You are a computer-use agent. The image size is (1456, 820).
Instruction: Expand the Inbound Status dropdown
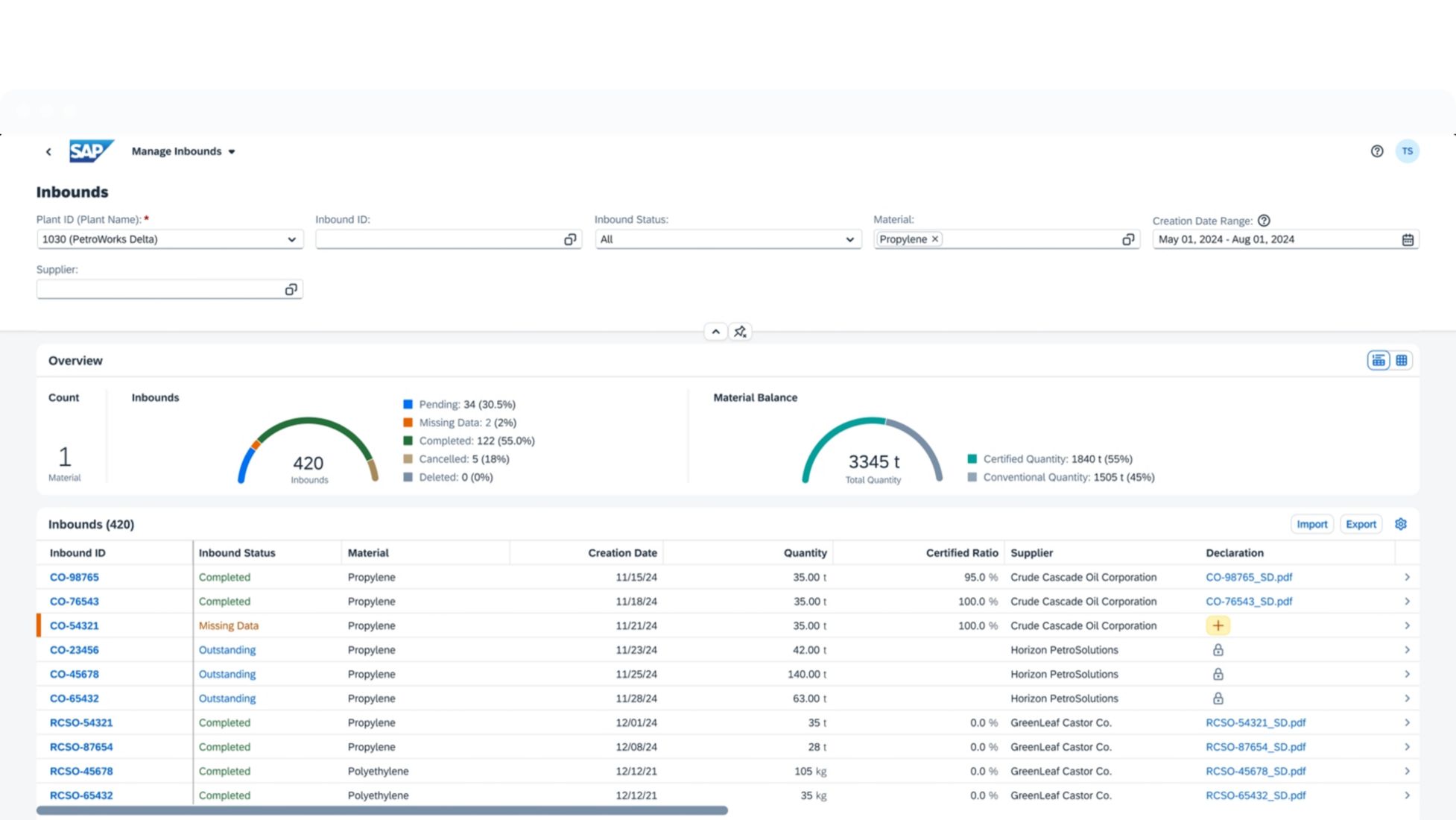[849, 239]
